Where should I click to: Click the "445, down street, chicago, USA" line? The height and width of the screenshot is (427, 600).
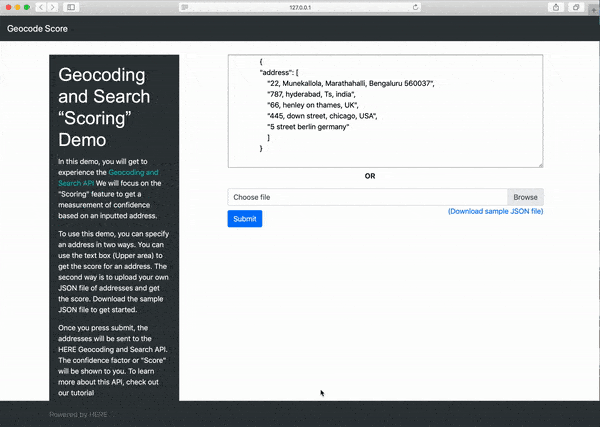(x=322, y=116)
